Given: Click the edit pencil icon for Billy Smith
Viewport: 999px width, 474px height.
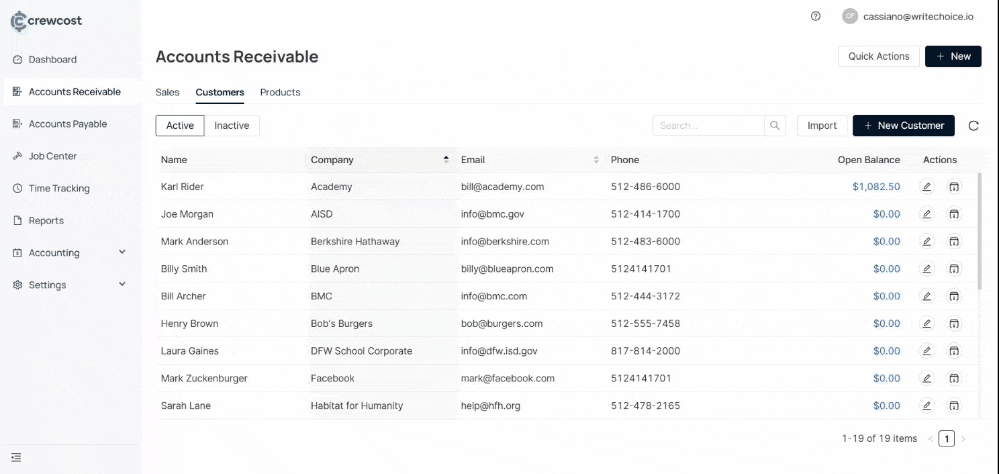Looking at the screenshot, I should (926, 269).
